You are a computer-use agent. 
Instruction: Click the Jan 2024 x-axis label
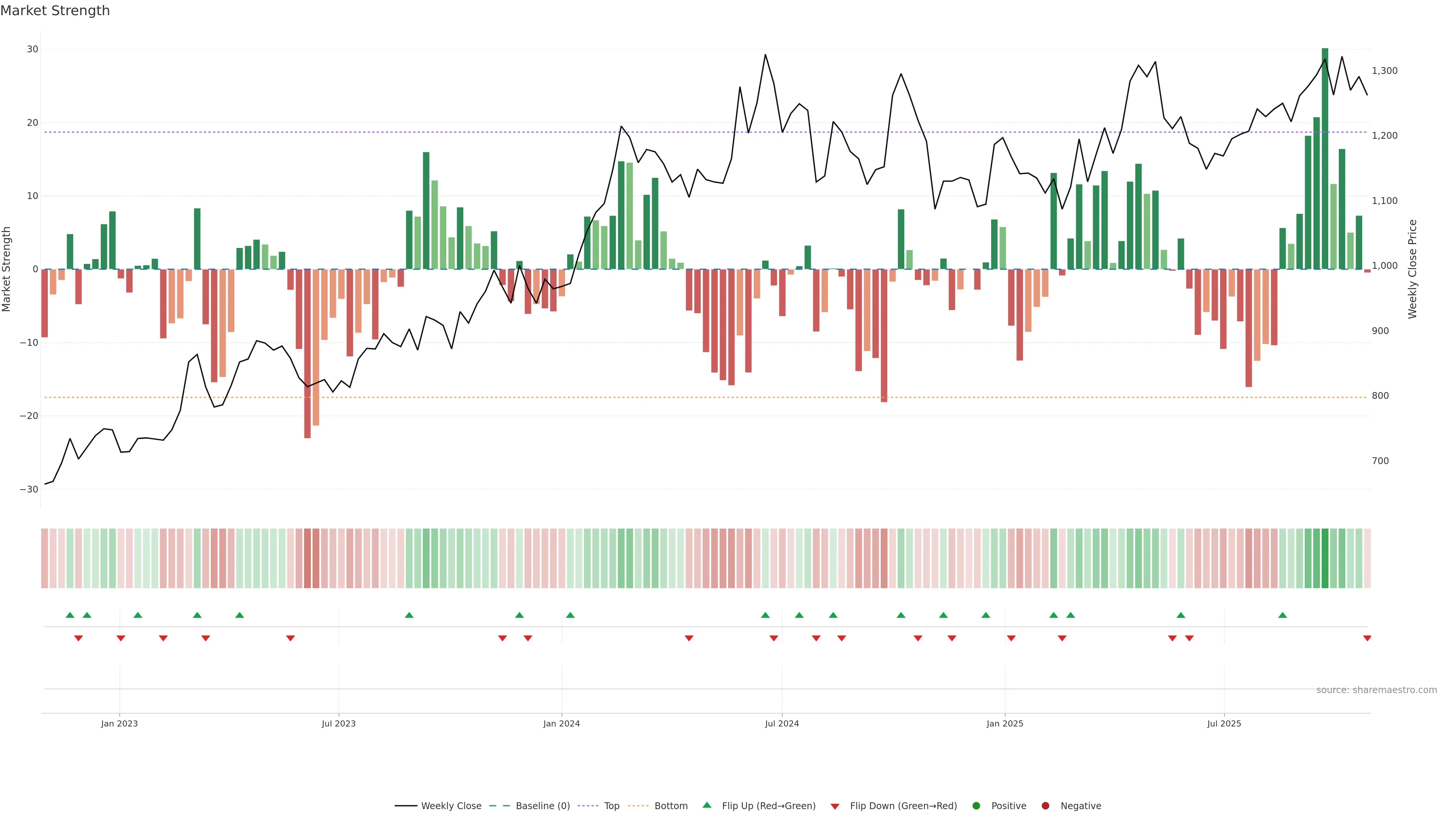(561, 723)
